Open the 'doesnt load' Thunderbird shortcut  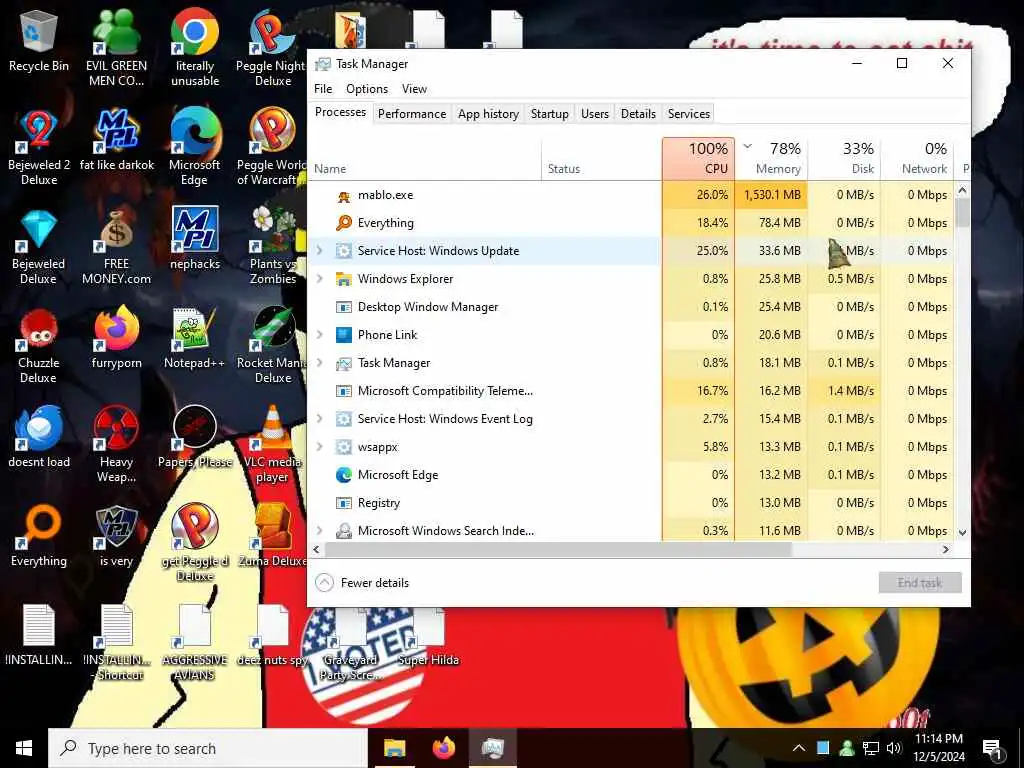pyautogui.click(x=39, y=437)
